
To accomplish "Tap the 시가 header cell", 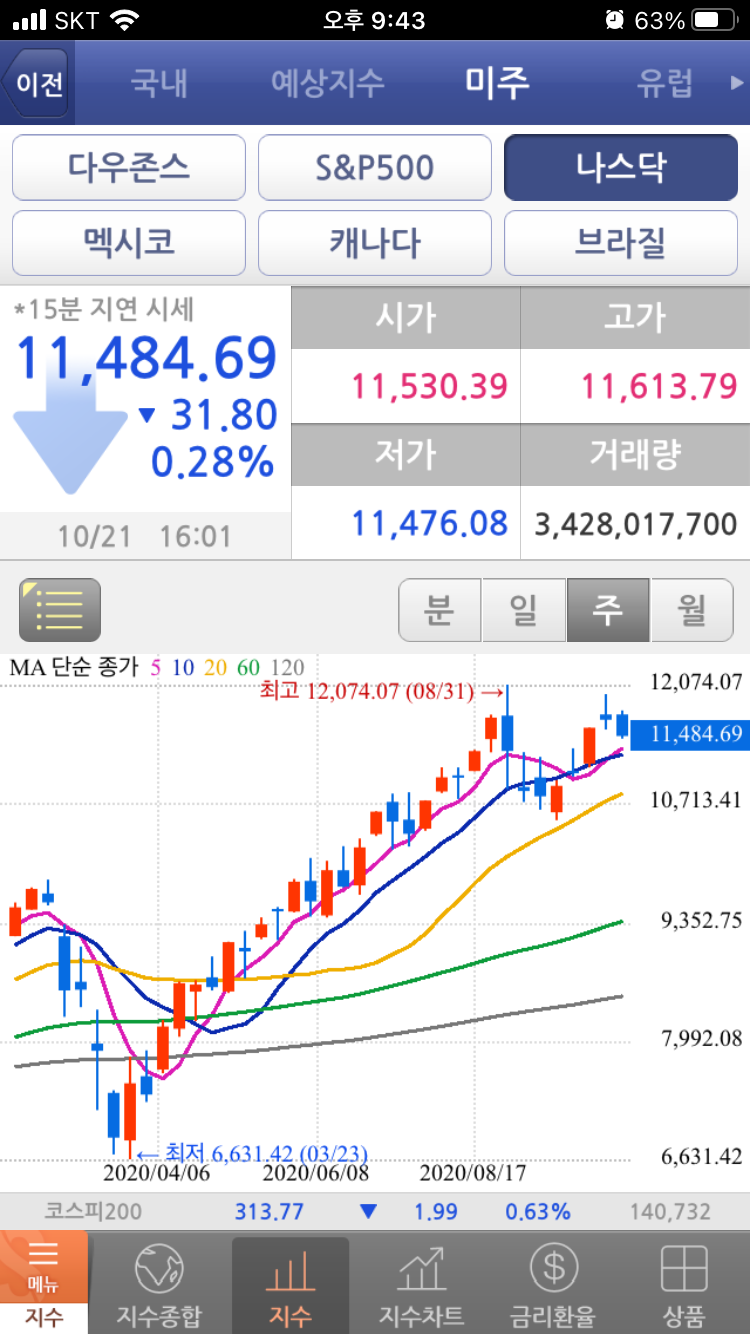I will point(405,318).
